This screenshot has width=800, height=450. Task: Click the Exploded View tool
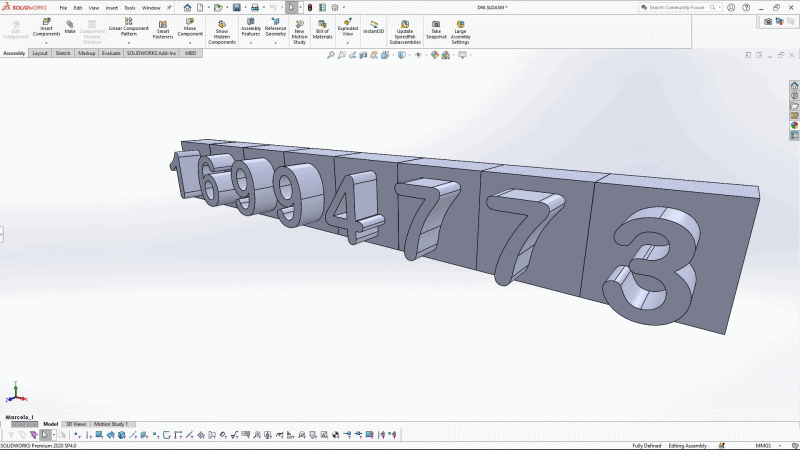(x=347, y=28)
